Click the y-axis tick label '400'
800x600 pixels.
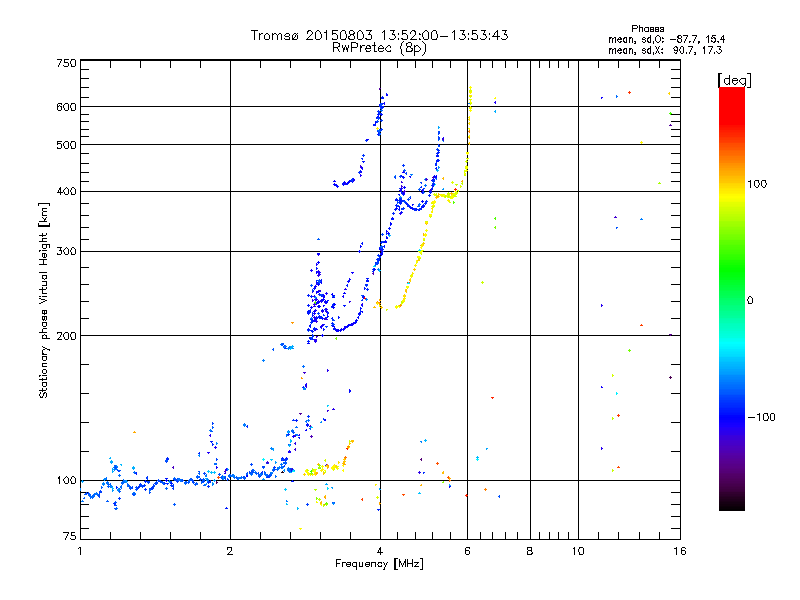pyautogui.click(x=66, y=191)
